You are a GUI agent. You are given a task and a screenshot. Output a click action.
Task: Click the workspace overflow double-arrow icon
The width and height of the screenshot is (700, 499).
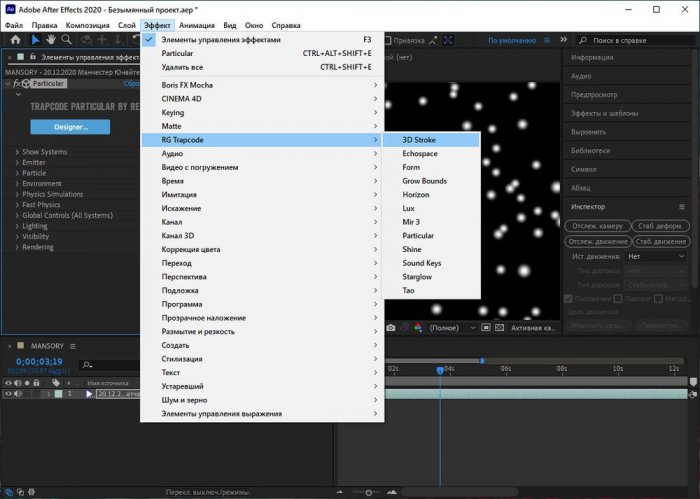(563, 40)
